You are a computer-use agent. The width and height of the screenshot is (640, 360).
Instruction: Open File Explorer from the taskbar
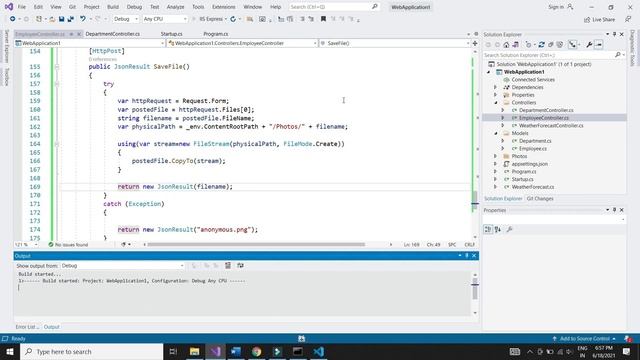(194, 351)
